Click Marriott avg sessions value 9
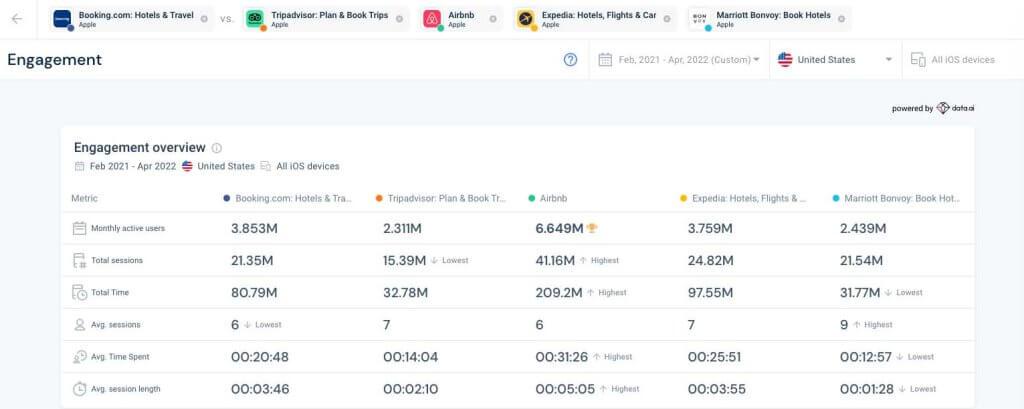 click(x=844, y=325)
